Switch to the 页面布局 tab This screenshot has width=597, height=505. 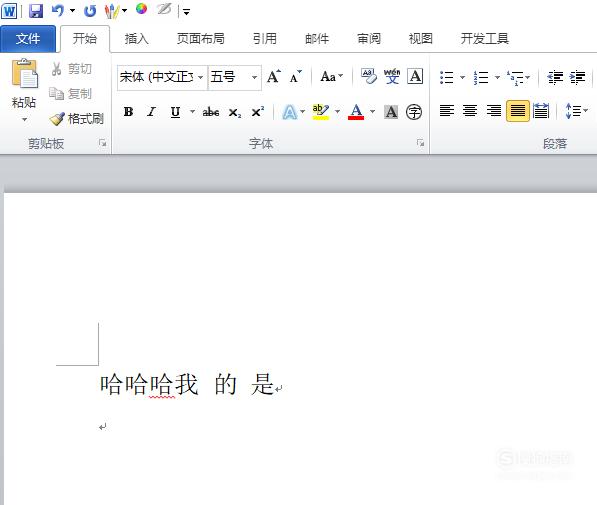point(201,38)
